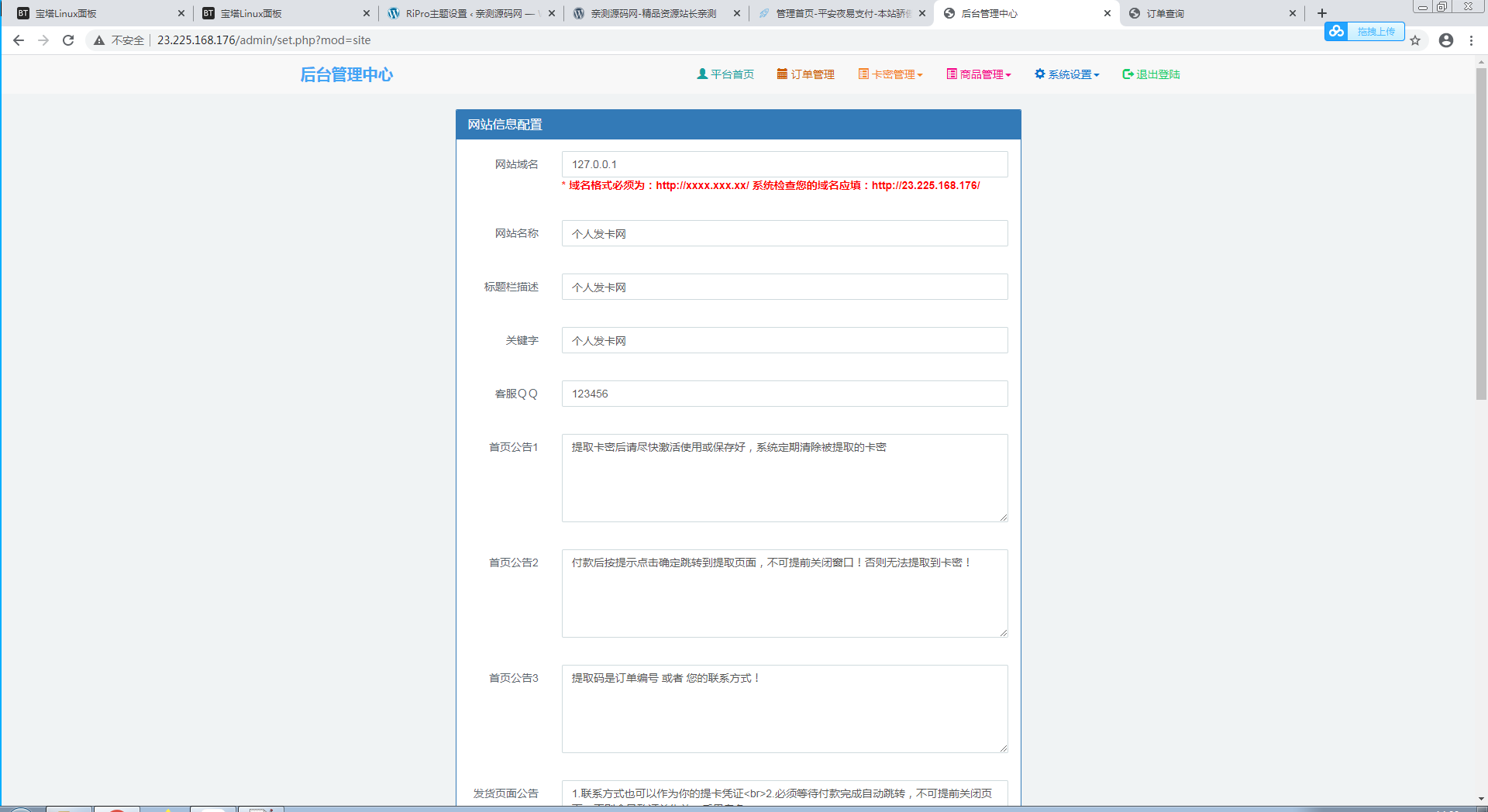
Task: Click the 首页公告3 textarea resize handle
Action: pyautogui.click(x=1003, y=748)
